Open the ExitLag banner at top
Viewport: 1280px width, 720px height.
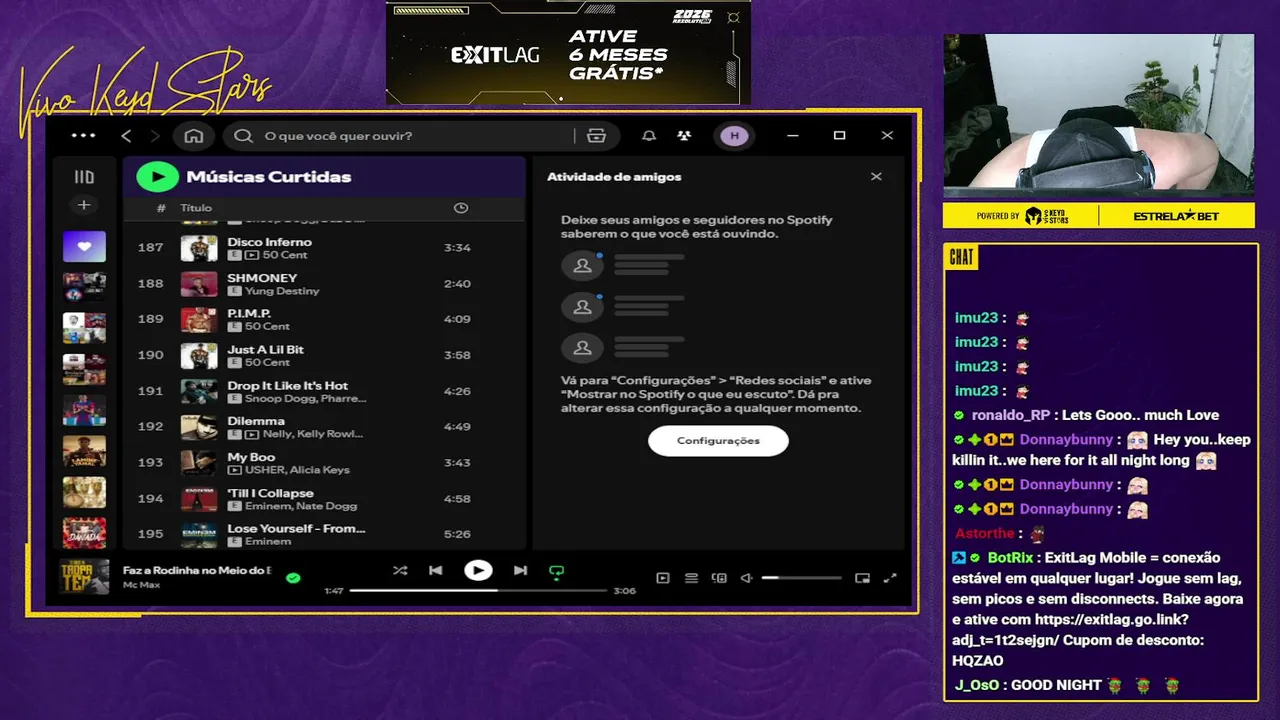point(568,53)
